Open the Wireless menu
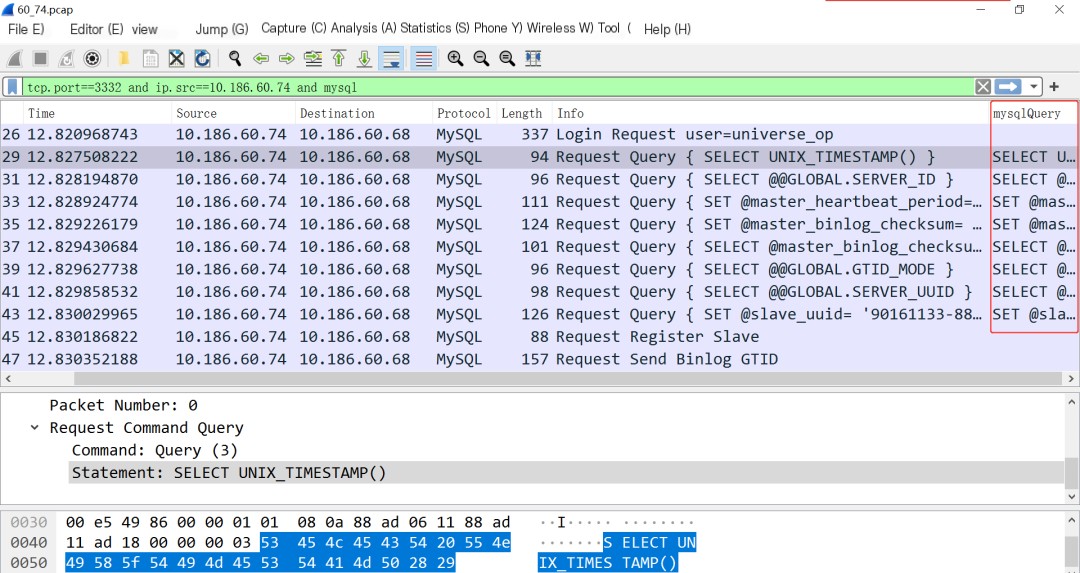 [560, 28]
